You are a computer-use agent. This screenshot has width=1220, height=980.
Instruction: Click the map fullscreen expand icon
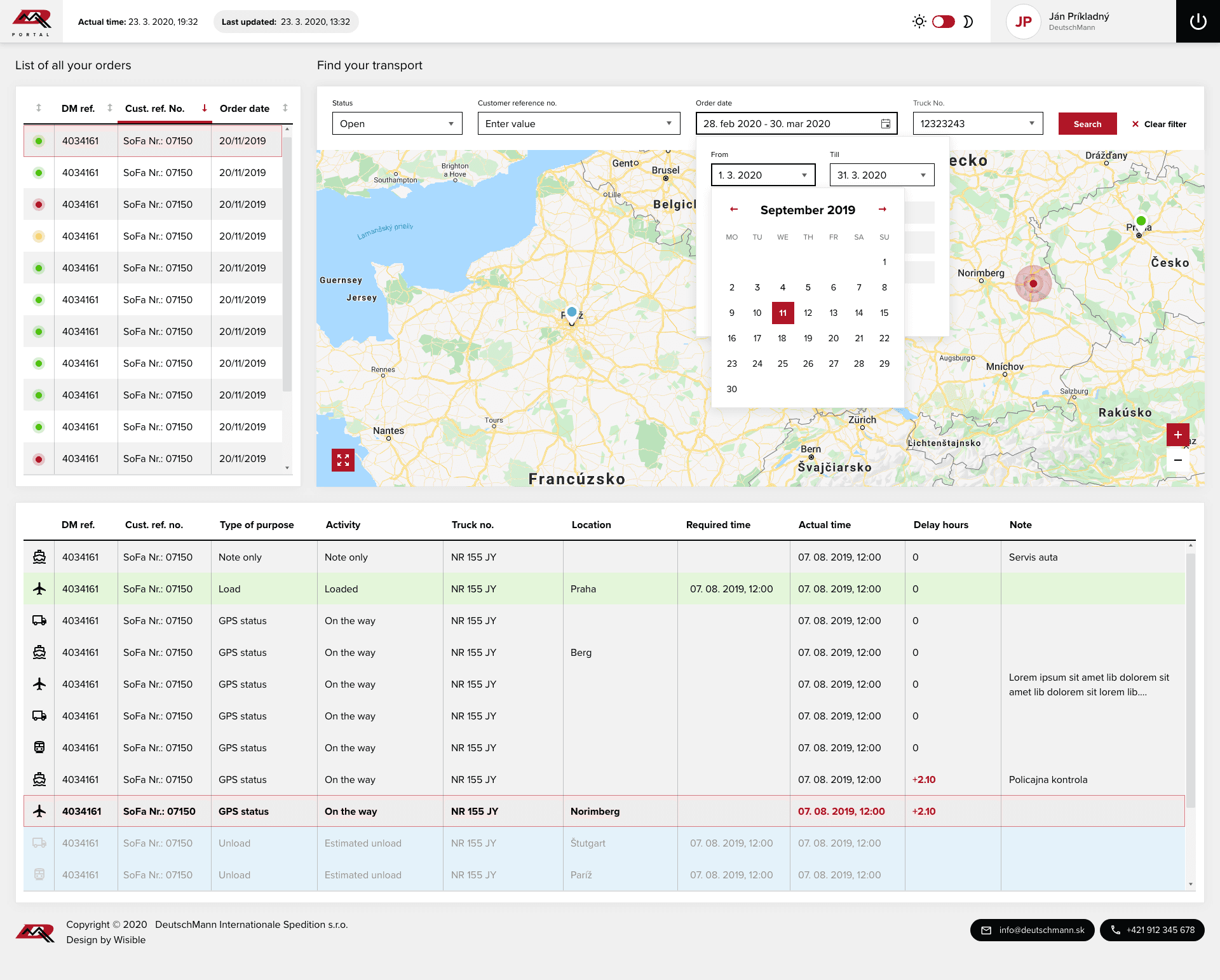[x=343, y=460]
